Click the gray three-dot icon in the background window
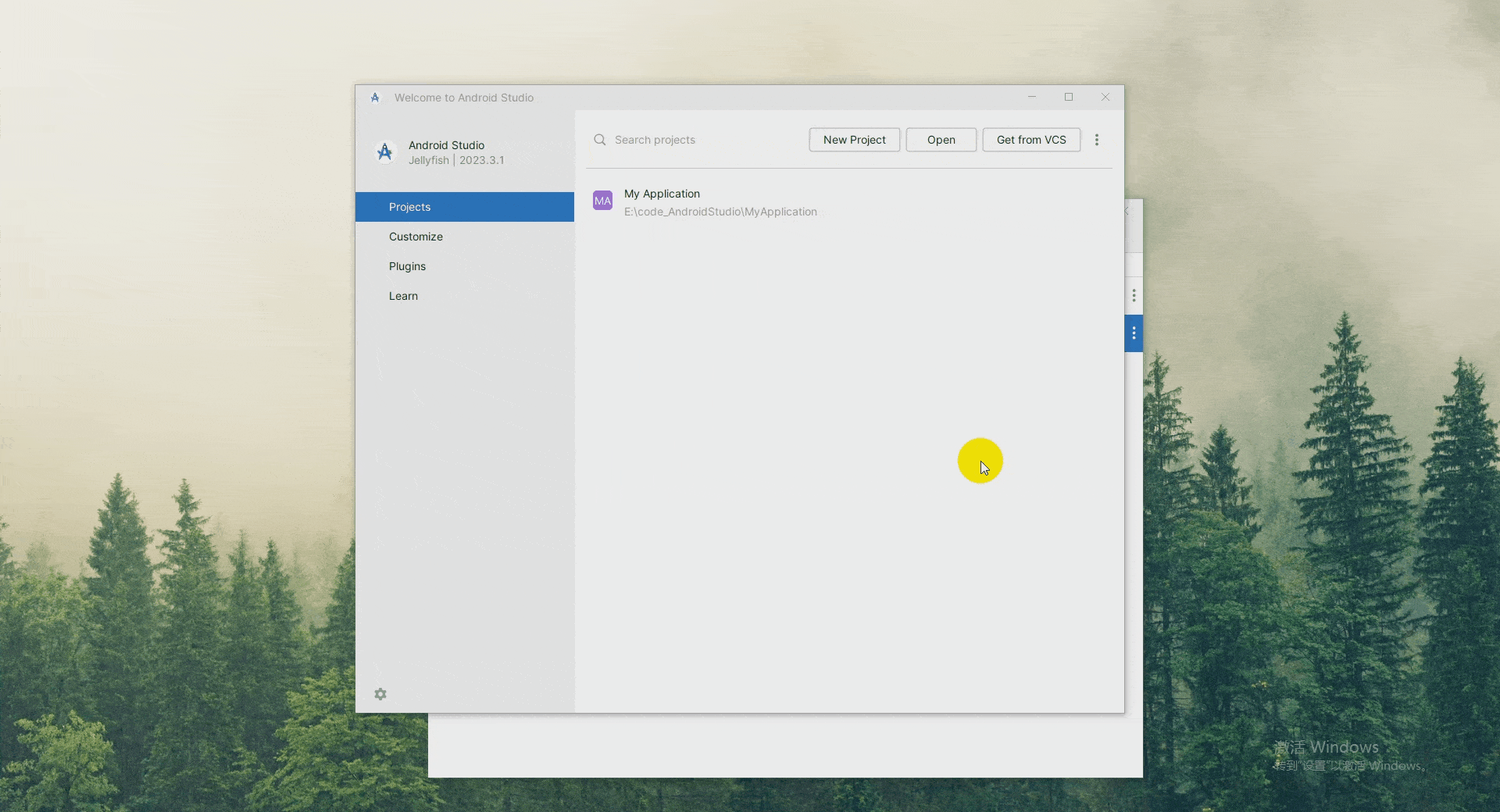Screen dimensions: 1500x812 (1134, 296)
